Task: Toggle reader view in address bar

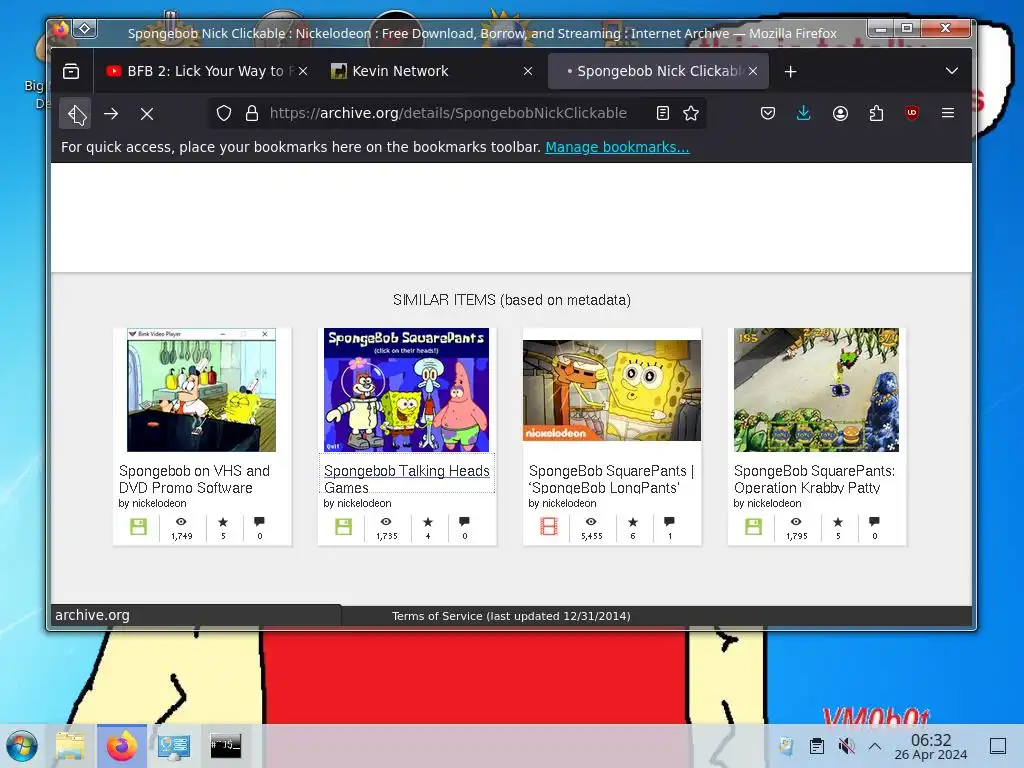Action: tap(663, 114)
